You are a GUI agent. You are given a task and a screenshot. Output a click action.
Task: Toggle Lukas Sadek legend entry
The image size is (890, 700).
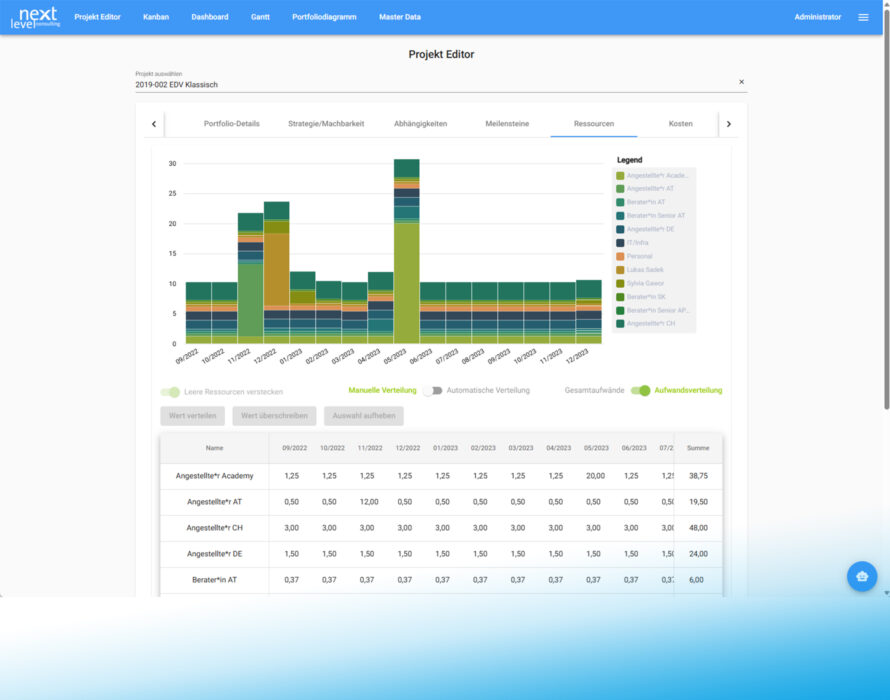[640, 270]
